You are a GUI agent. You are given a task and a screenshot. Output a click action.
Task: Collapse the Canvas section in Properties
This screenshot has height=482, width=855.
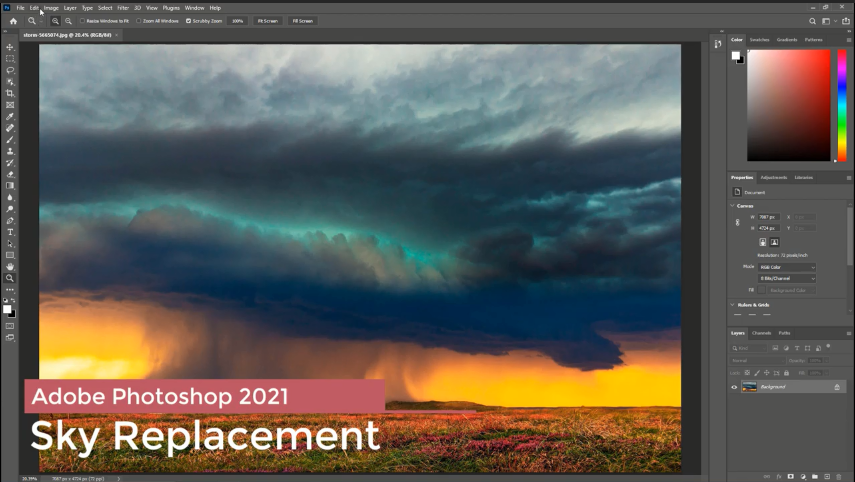(x=733, y=205)
